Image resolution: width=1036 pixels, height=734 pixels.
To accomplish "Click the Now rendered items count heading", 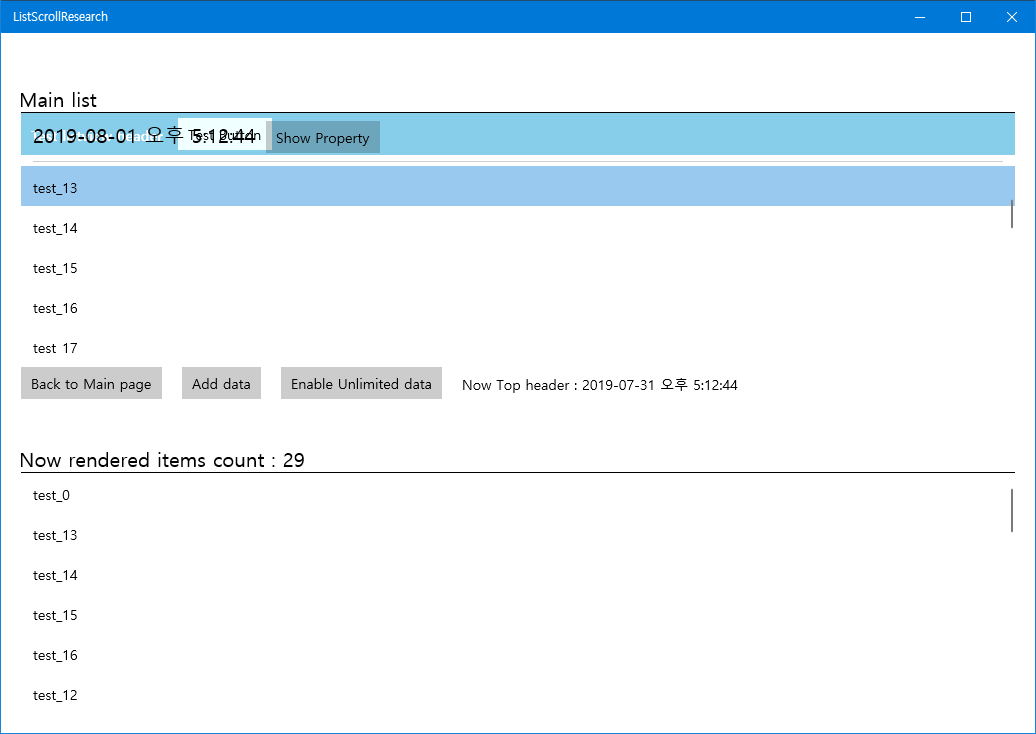I will point(162,459).
